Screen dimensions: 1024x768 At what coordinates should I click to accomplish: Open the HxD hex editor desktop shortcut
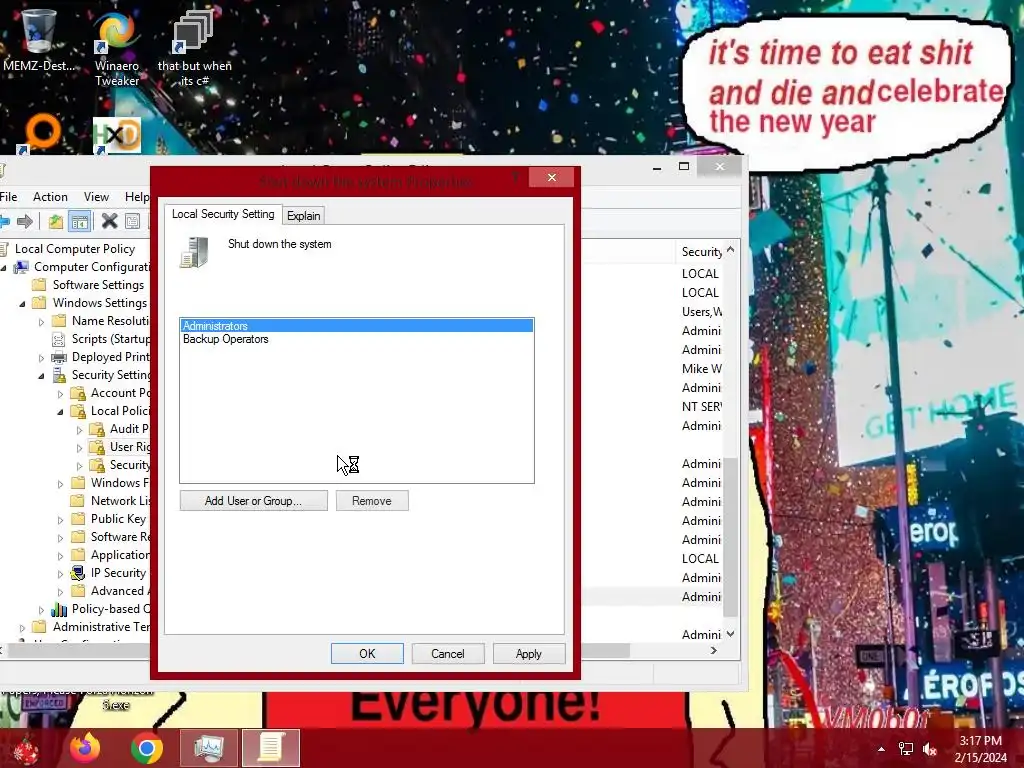(116, 135)
